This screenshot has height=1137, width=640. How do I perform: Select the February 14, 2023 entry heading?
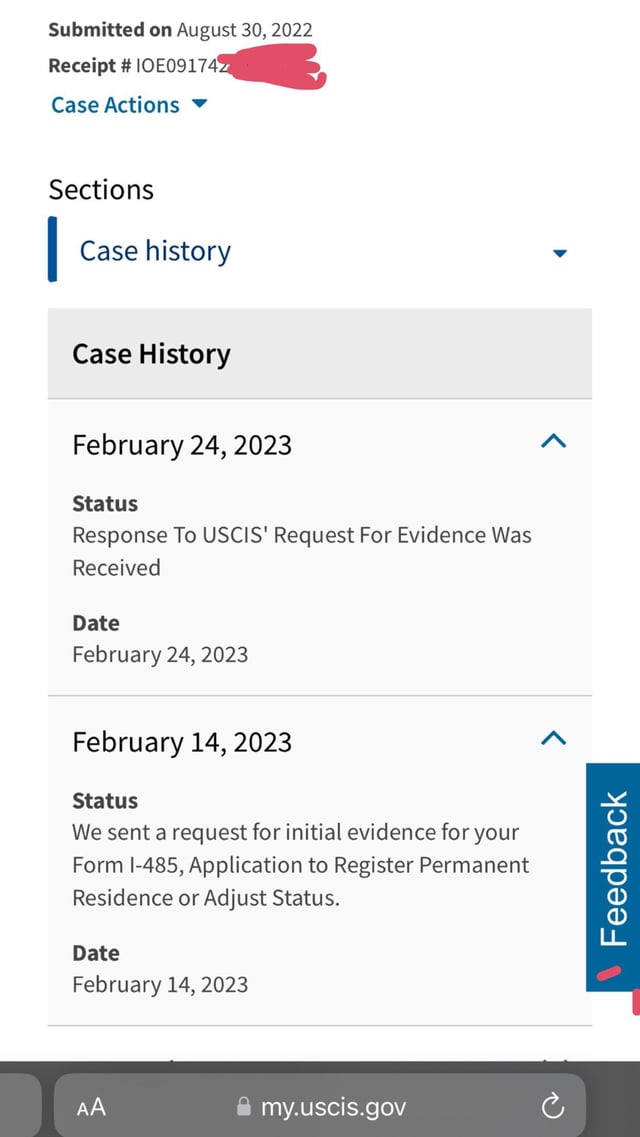182,742
